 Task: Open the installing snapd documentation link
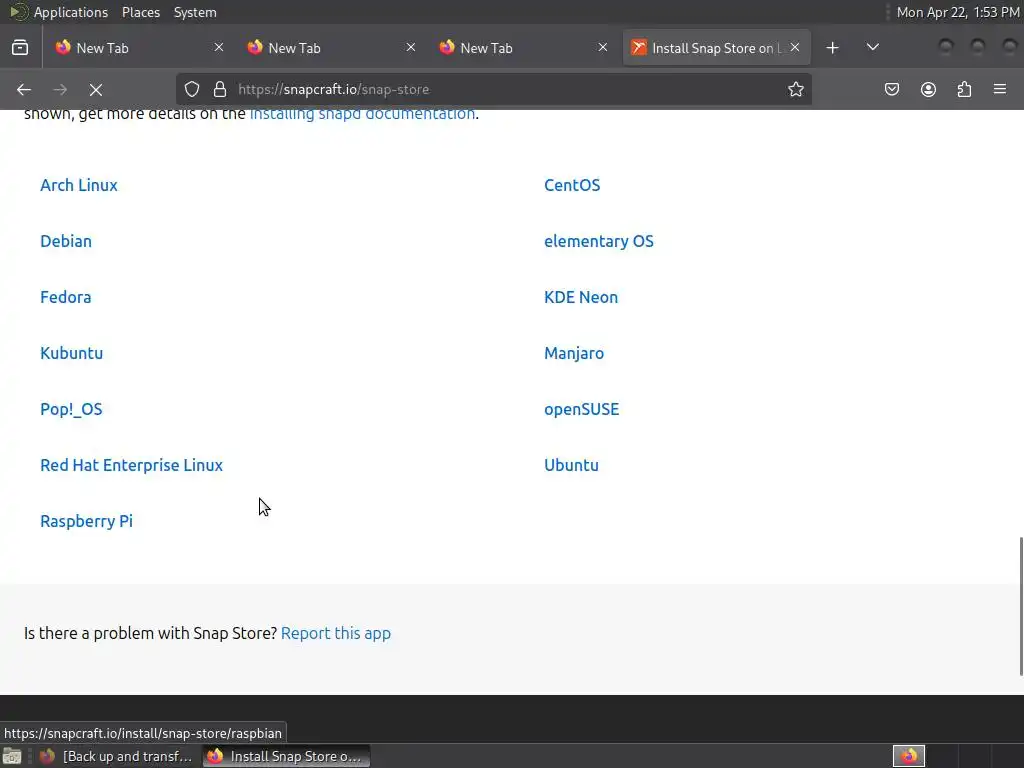point(362,114)
